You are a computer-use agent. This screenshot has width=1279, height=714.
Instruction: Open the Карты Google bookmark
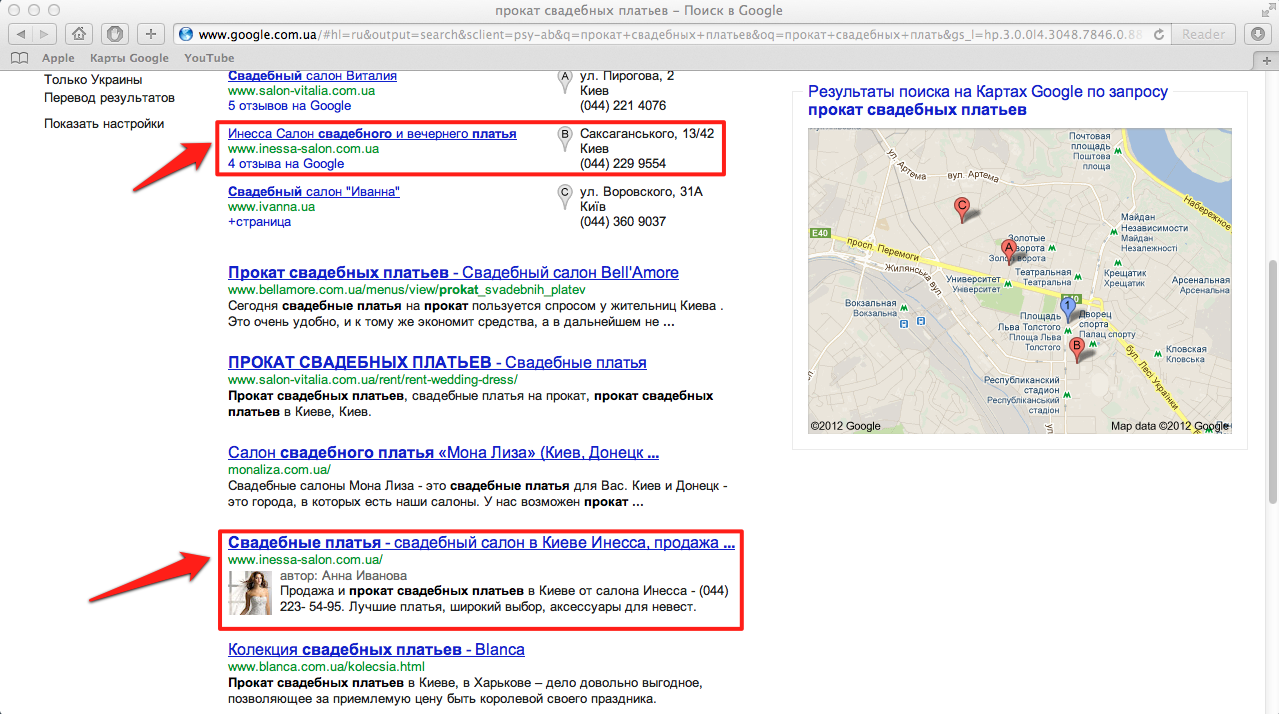130,58
